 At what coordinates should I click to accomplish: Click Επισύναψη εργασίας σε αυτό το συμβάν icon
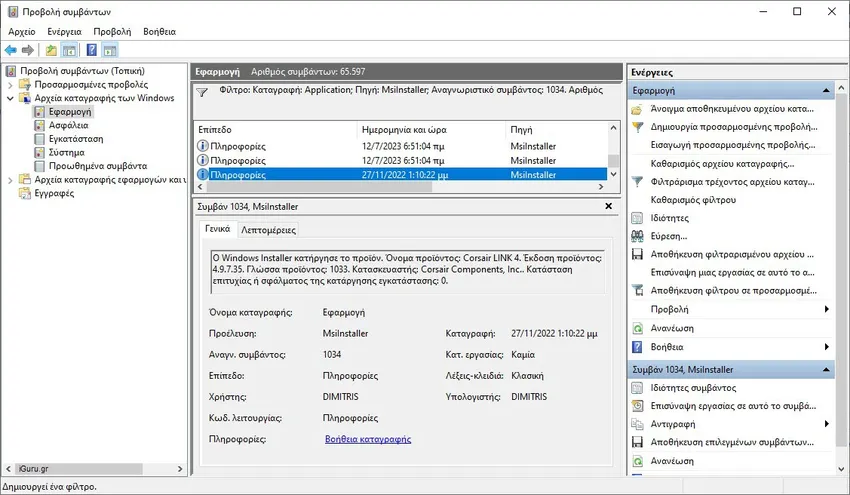(x=638, y=406)
